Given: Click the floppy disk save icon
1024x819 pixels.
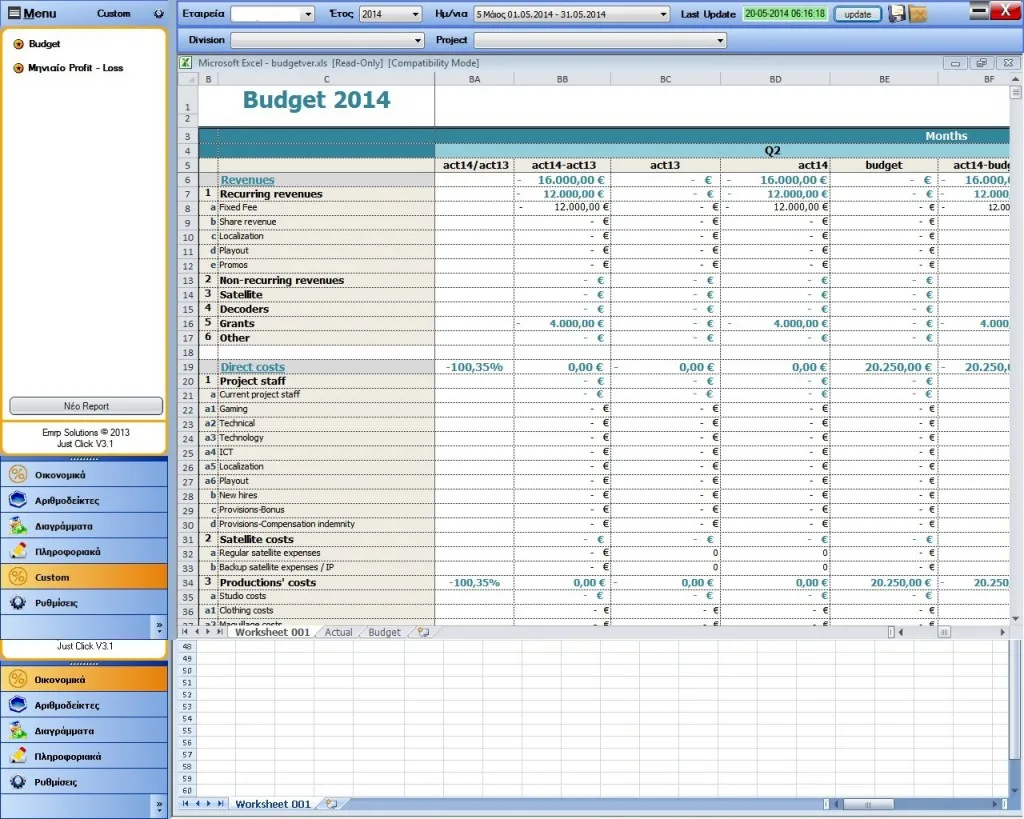Looking at the screenshot, I should (x=897, y=14).
